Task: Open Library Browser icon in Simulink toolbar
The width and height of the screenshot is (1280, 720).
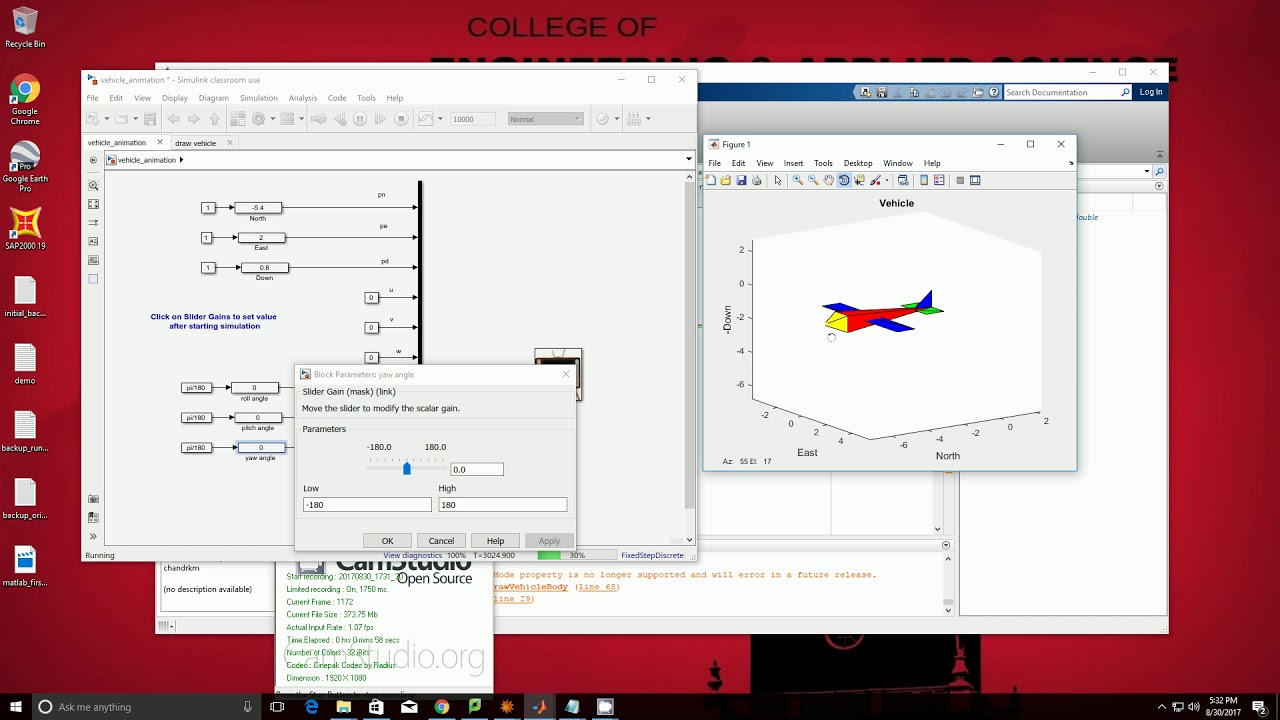Action: [x=238, y=118]
